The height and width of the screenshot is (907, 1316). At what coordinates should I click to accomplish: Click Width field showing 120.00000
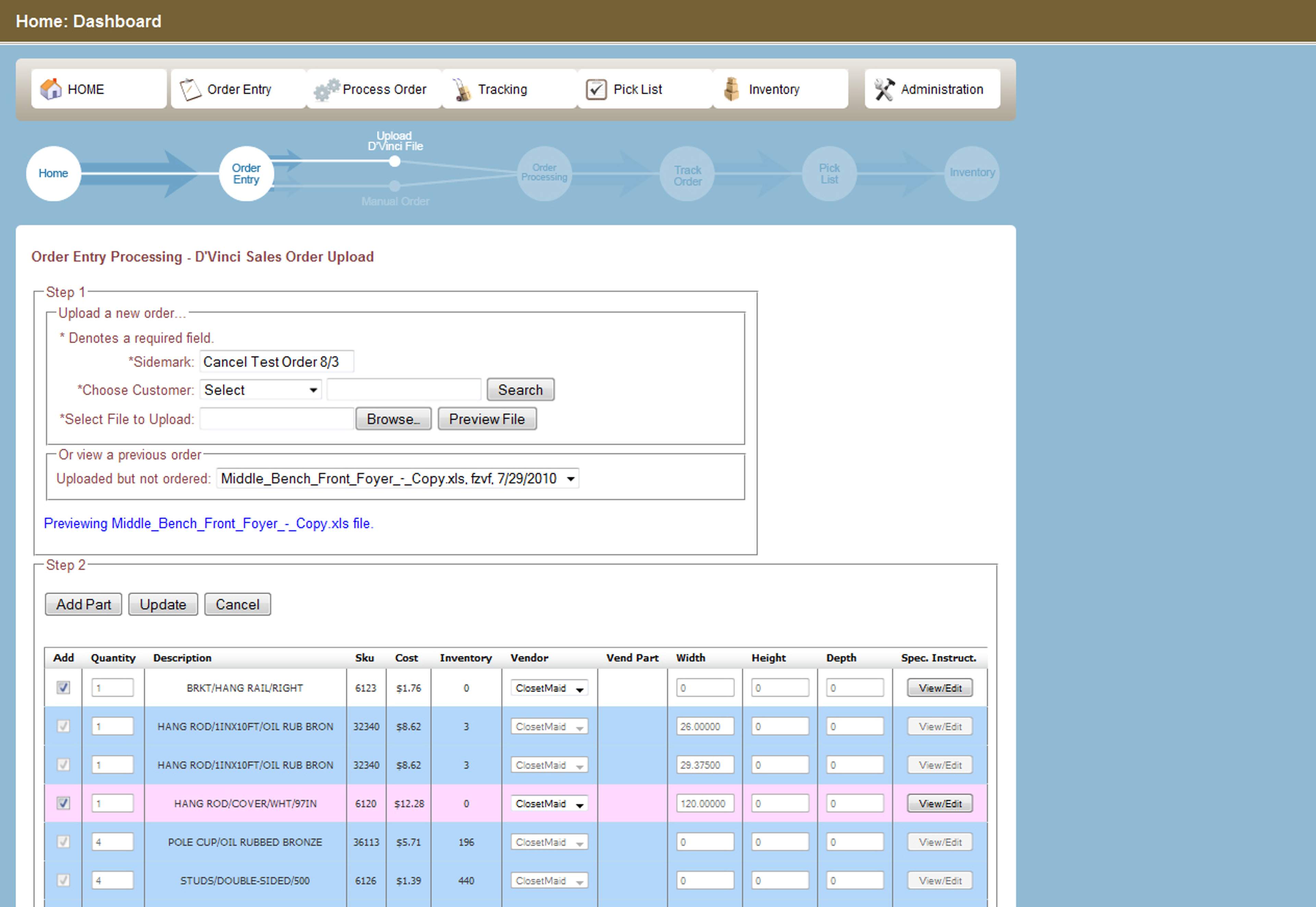(x=705, y=804)
